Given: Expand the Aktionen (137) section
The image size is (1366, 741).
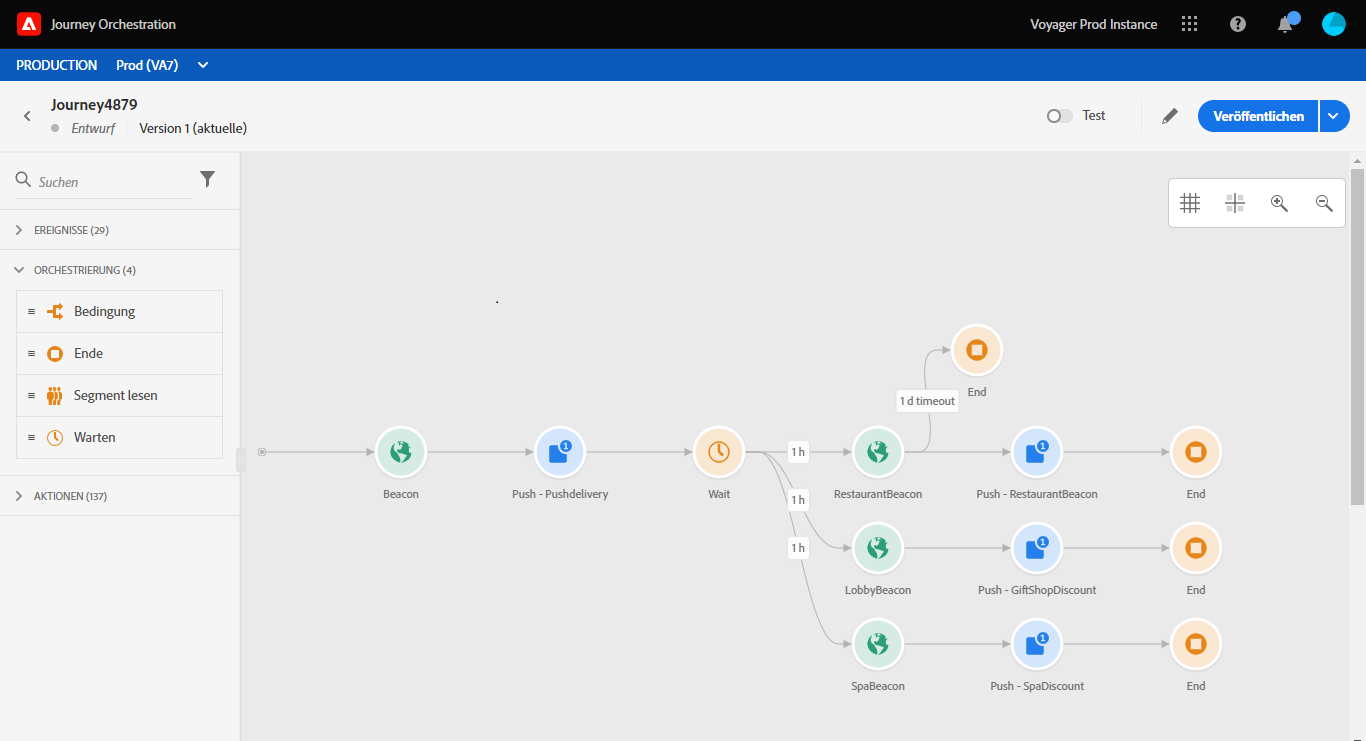Looking at the screenshot, I should tap(119, 496).
